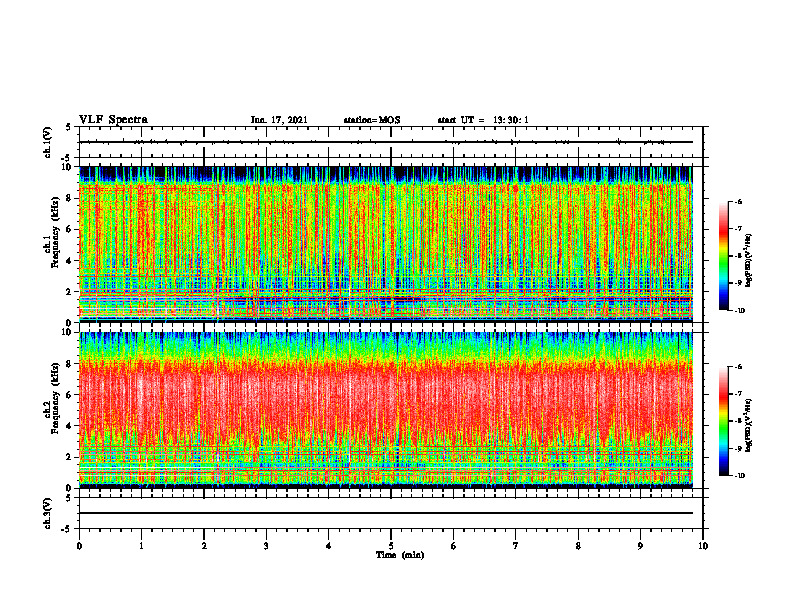Click time axis tick label "2"
The height and width of the screenshot is (612, 792).
(204, 546)
